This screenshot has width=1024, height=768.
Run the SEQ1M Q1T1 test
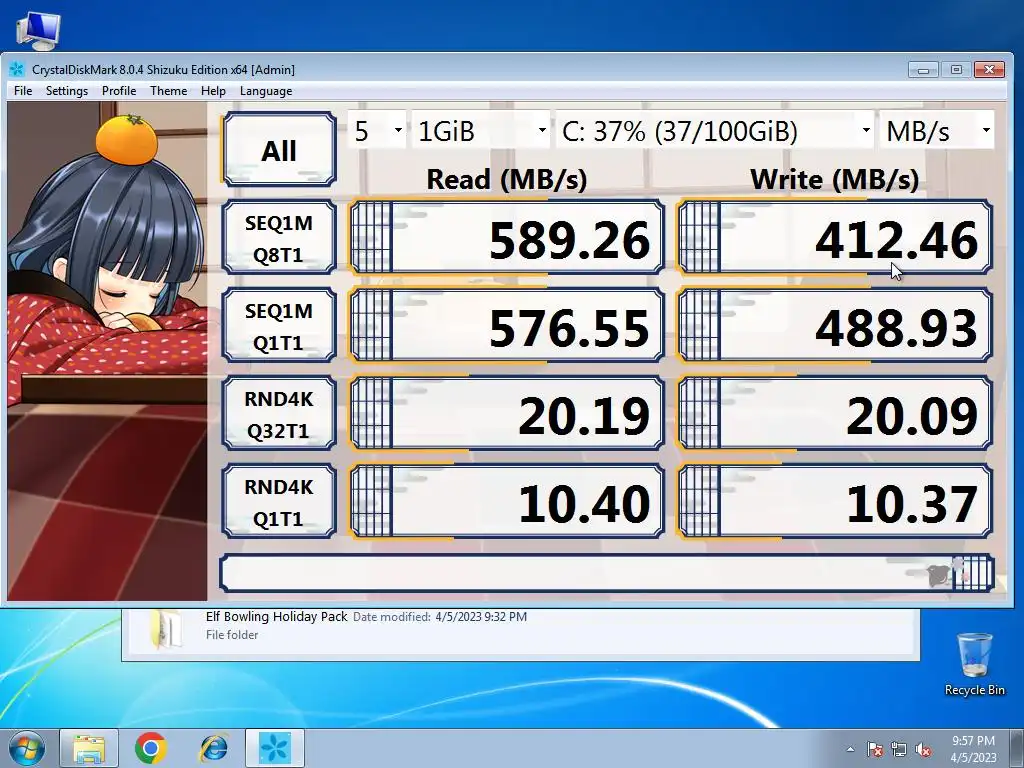[279, 326]
